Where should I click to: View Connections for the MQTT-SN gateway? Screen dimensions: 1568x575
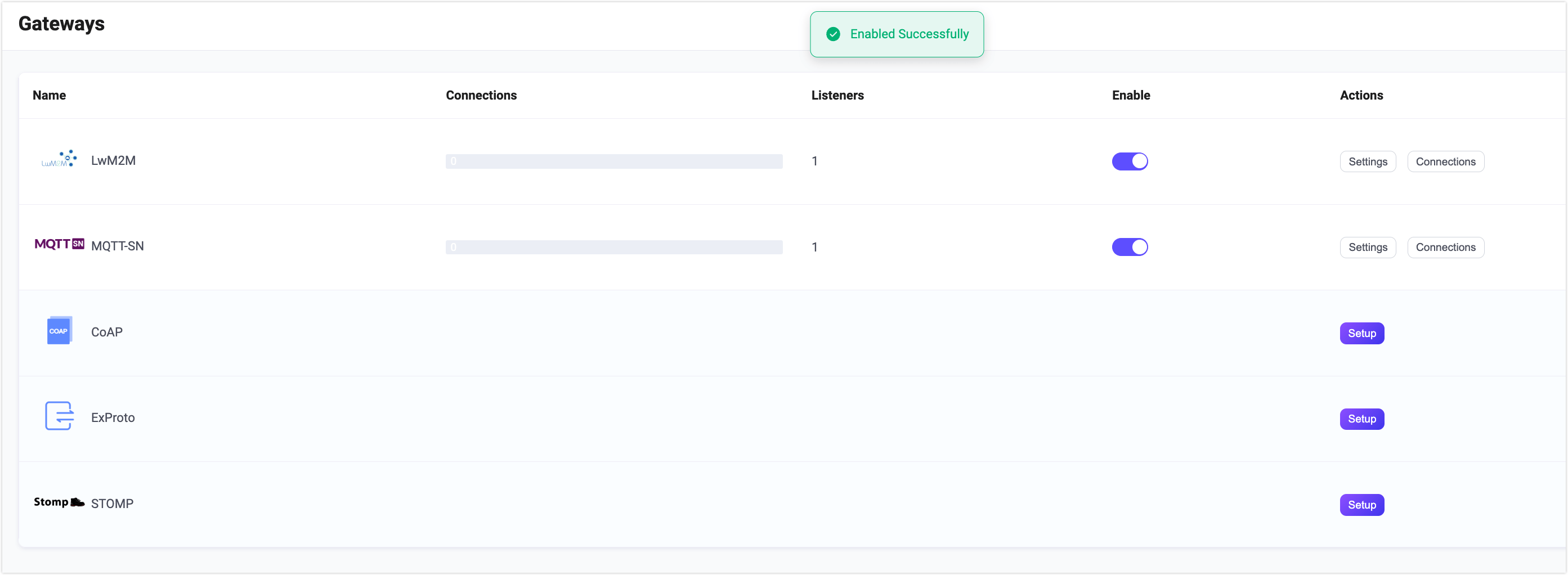point(1445,248)
